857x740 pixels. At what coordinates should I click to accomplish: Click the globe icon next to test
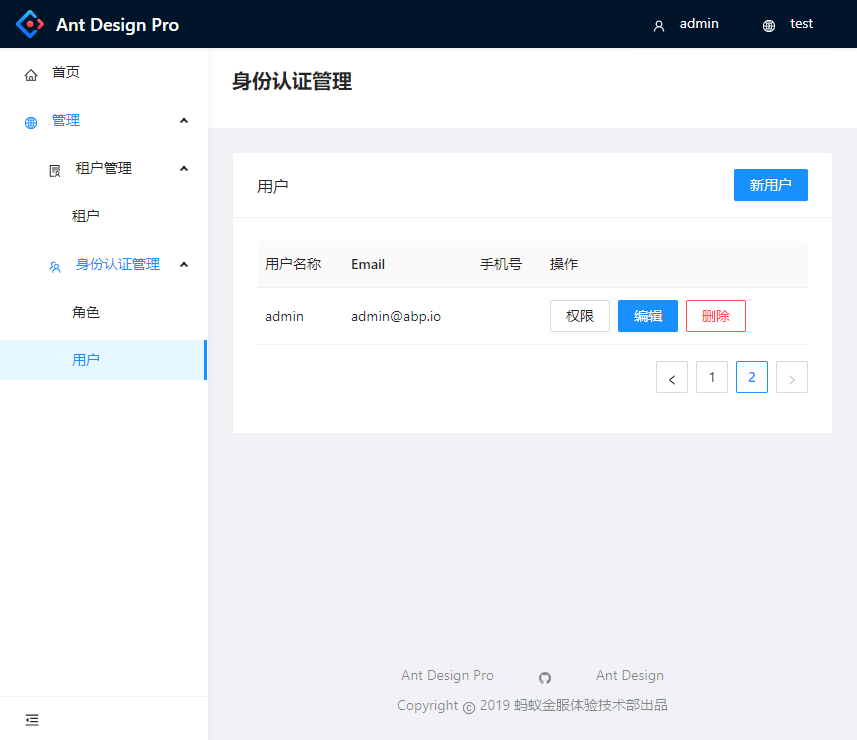(x=769, y=26)
